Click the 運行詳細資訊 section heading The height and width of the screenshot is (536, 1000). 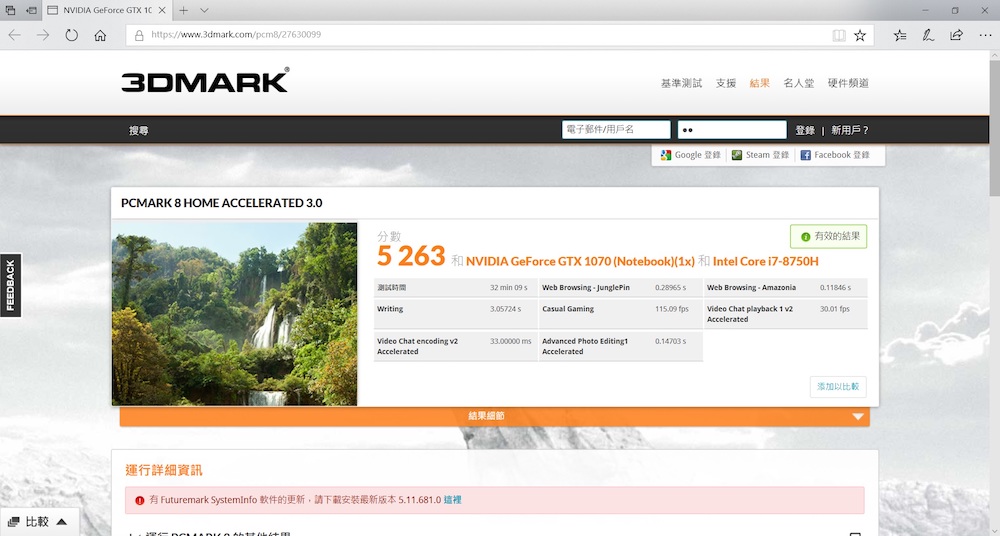164,470
